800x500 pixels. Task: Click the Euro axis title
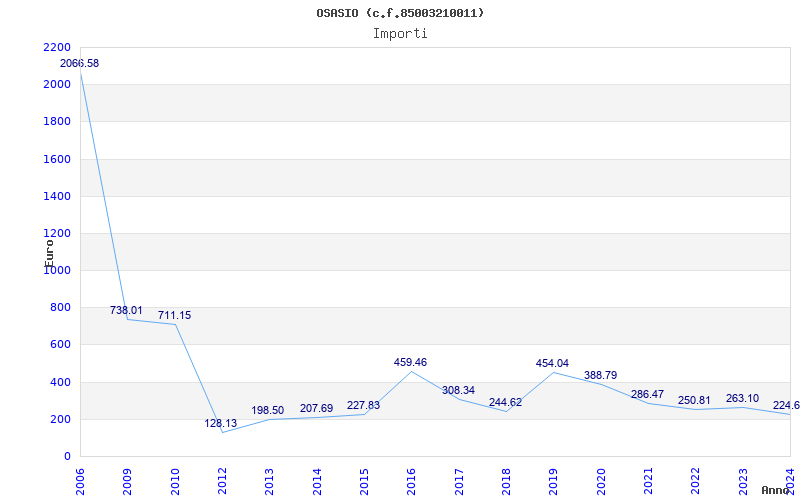coord(49,253)
